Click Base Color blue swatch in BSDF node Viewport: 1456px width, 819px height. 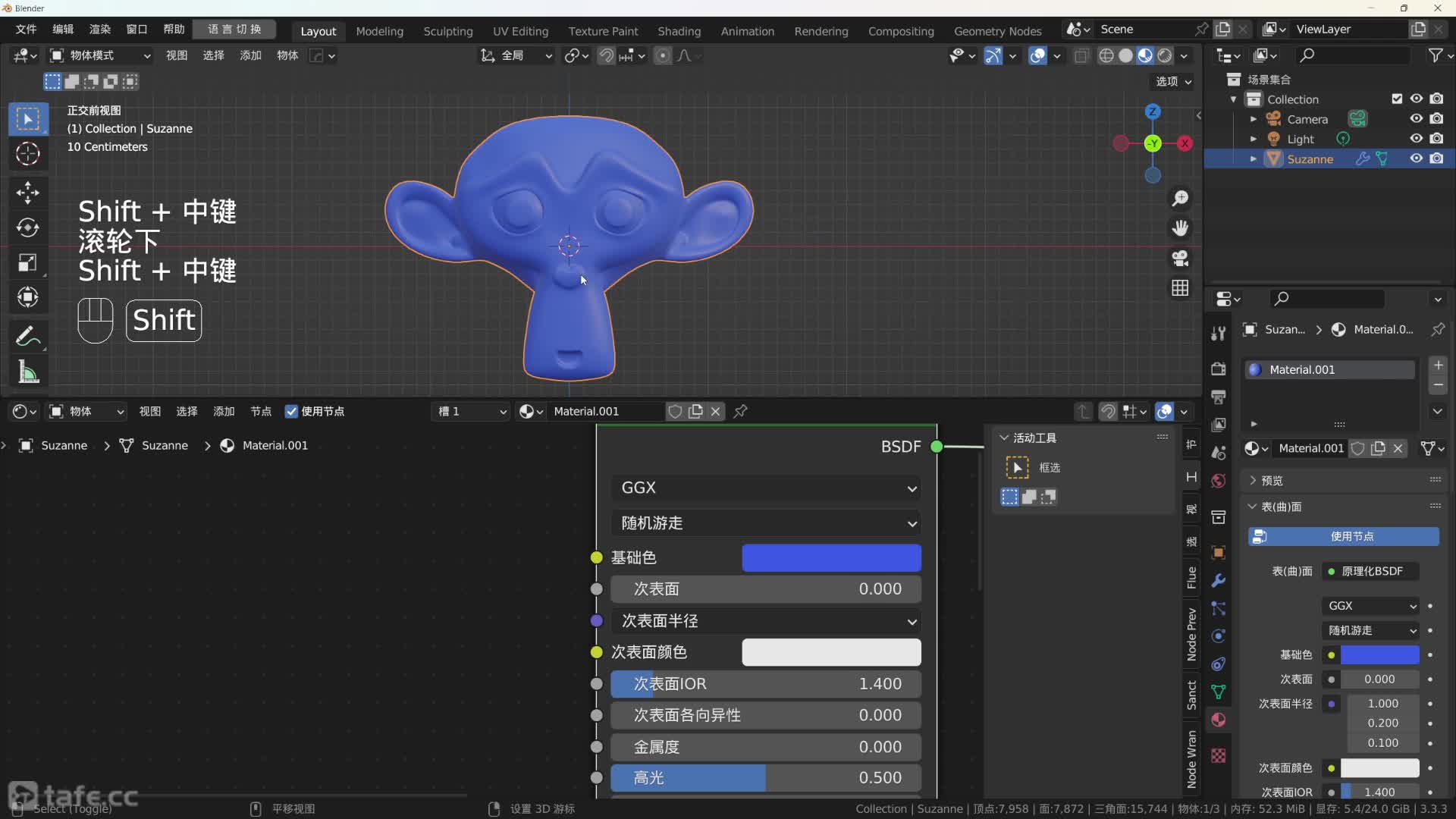(x=831, y=557)
